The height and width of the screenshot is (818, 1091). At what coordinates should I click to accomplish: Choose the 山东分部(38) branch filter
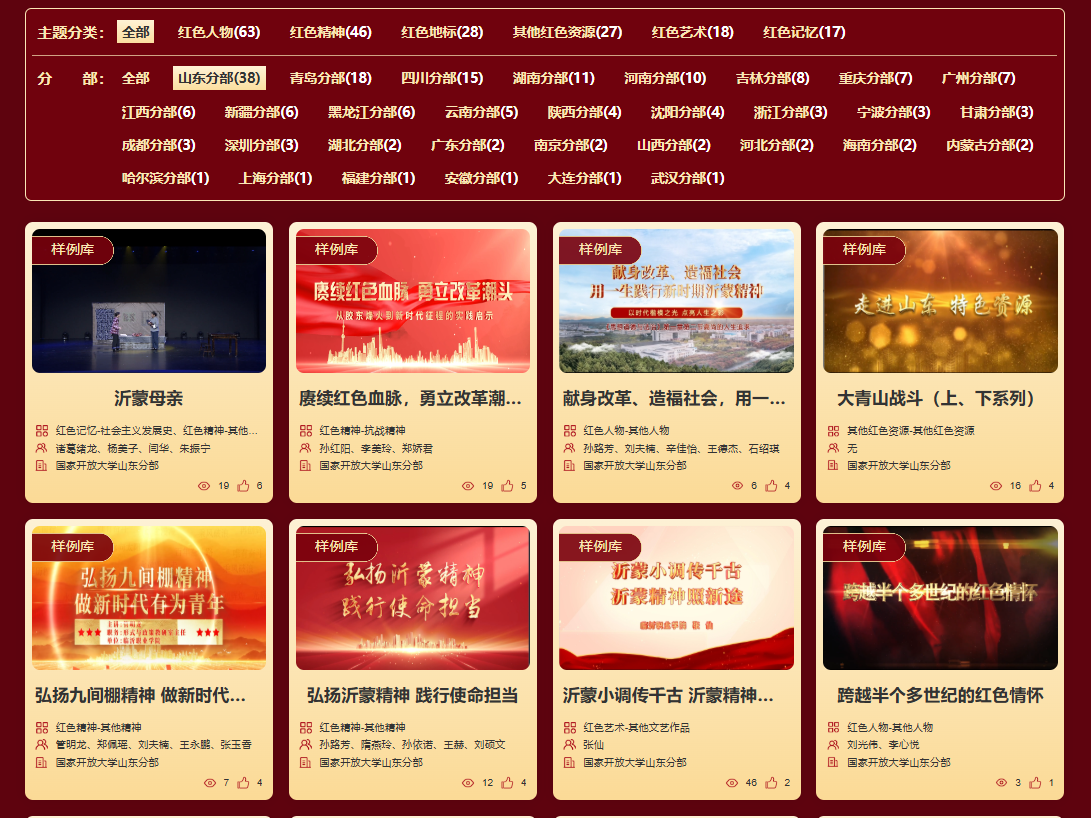[219, 78]
